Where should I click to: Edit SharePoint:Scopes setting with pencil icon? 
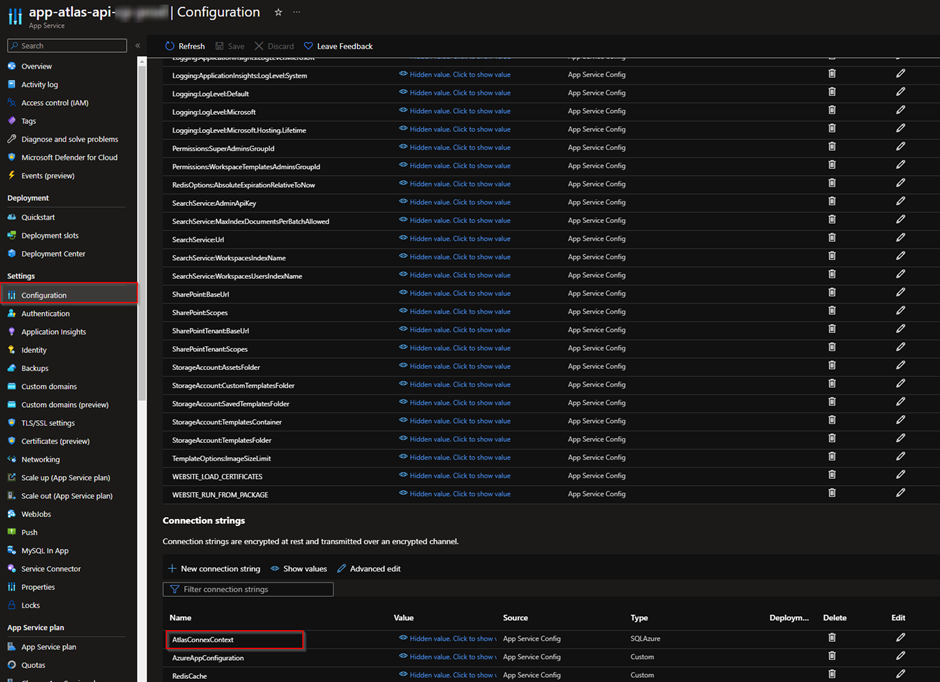click(x=900, y=311)
